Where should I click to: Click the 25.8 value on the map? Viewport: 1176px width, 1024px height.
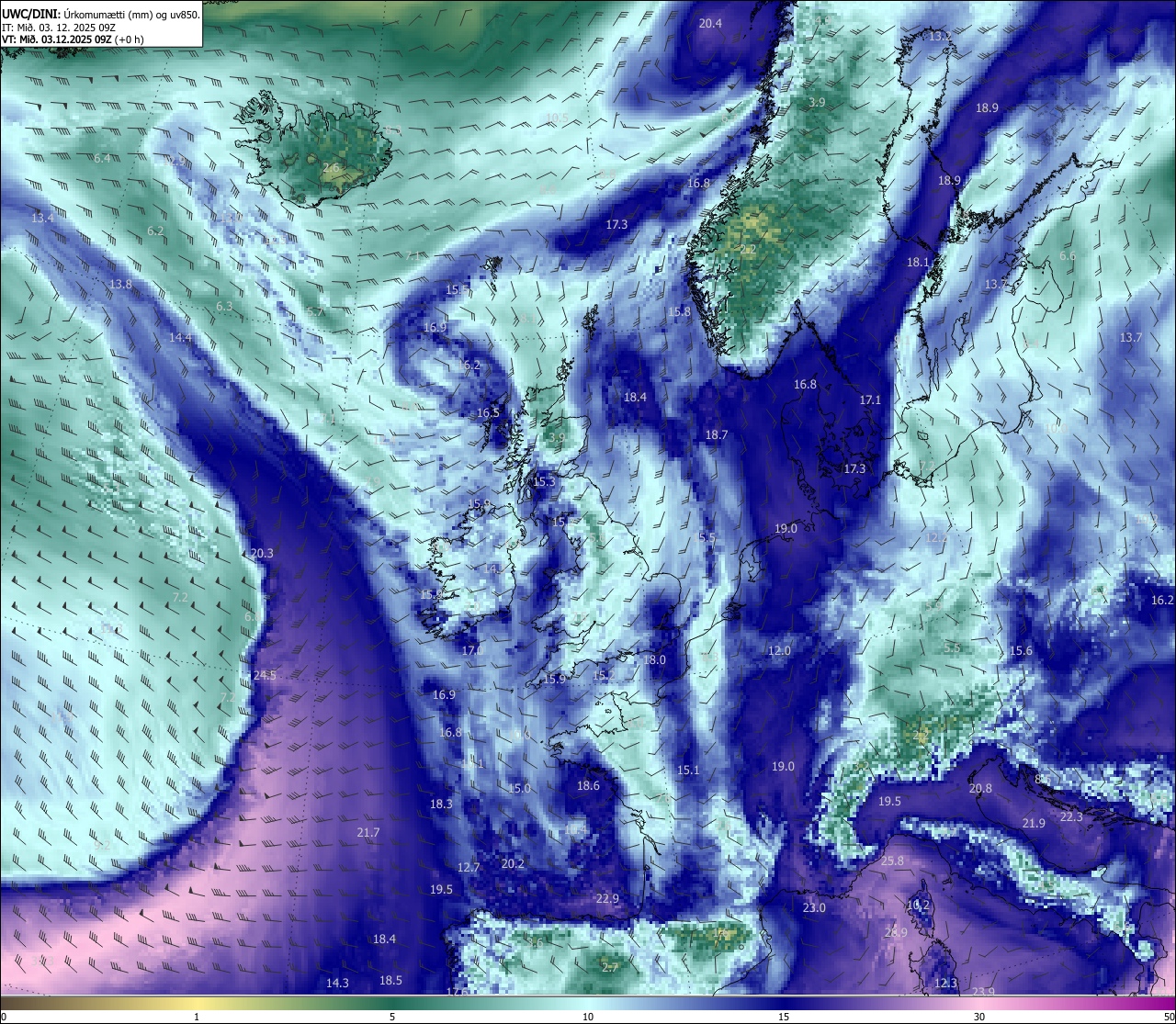point(892,861)
